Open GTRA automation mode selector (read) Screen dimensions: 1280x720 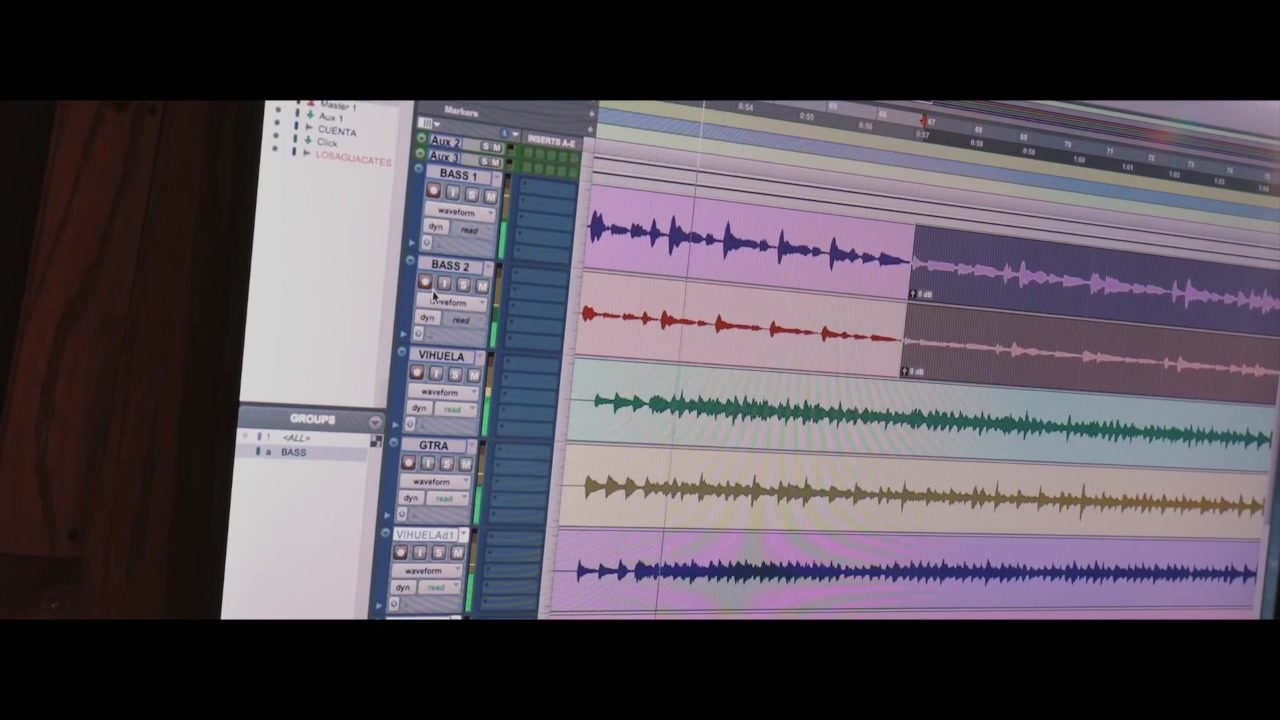(447, 498)
